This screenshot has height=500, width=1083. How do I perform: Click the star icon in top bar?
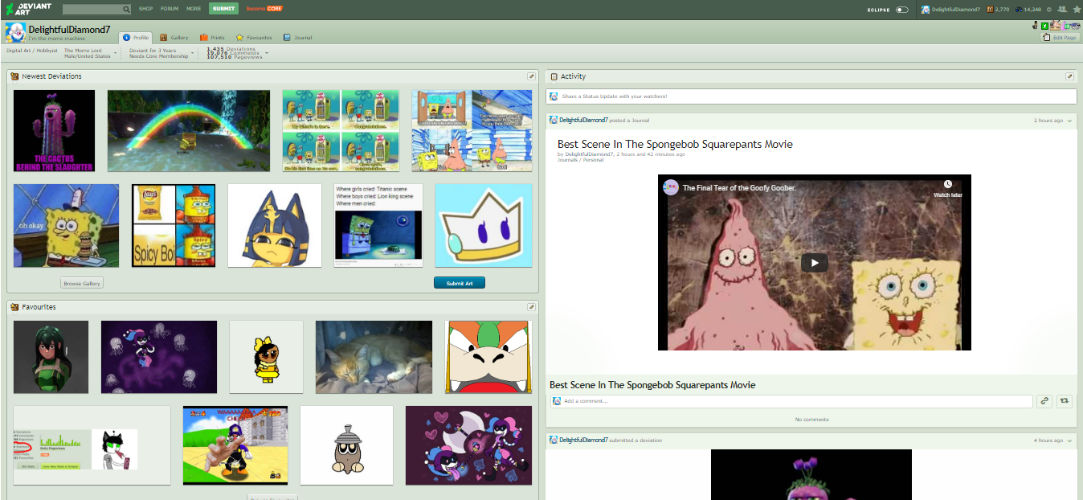(x=1076, y=10)
